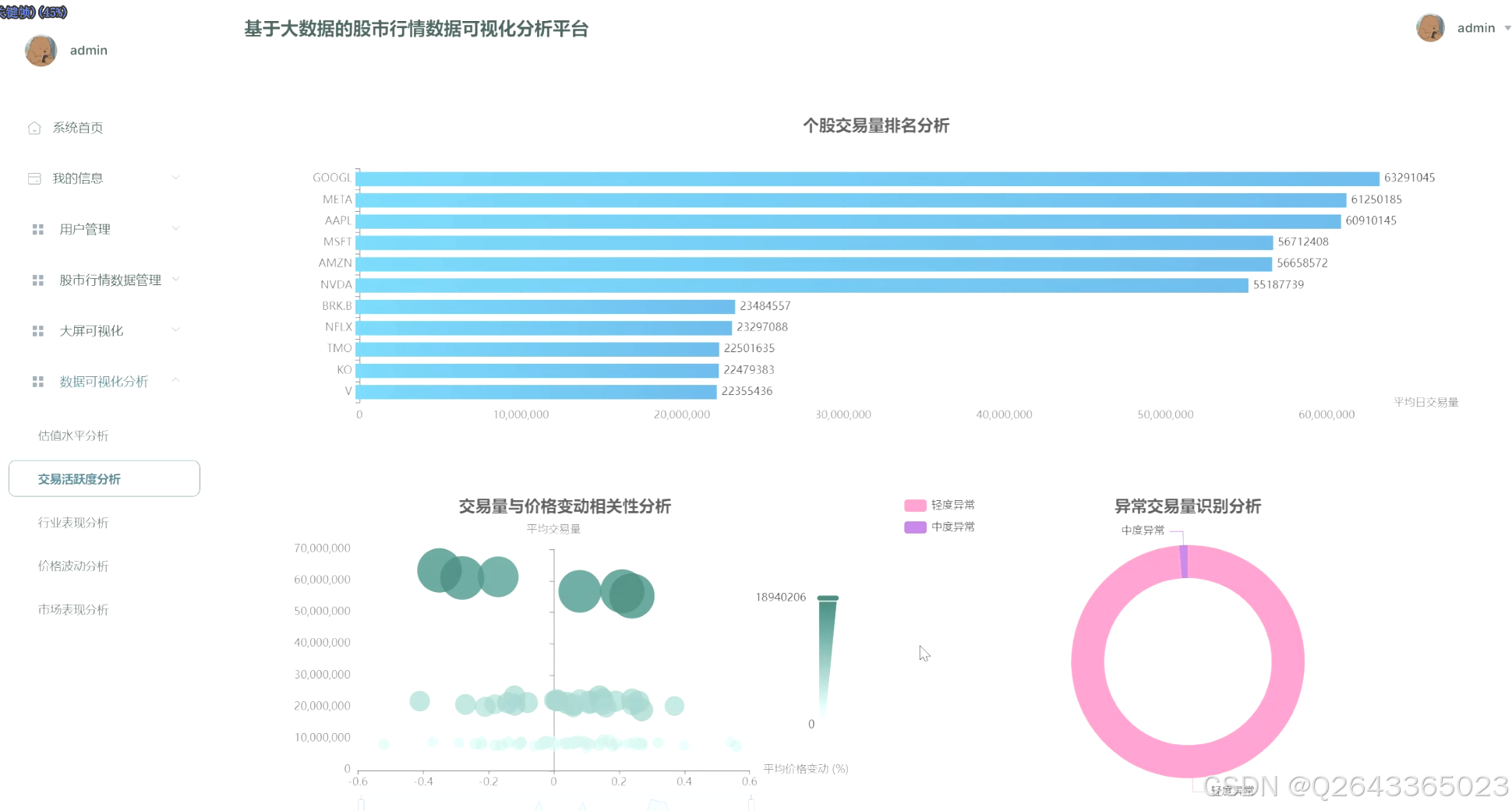Click the grid icon beside 数据可视化分析

(37, 382)
